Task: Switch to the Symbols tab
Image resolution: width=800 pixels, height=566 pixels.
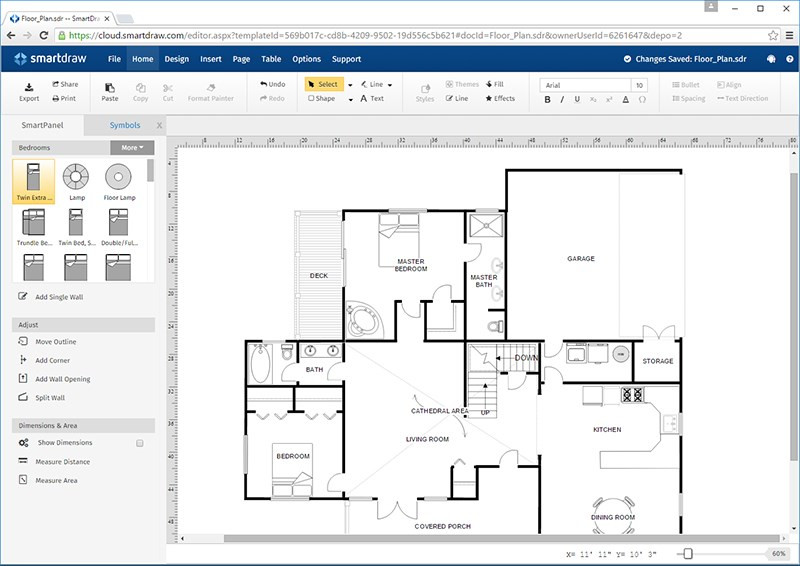Action: tap(125, 126)
